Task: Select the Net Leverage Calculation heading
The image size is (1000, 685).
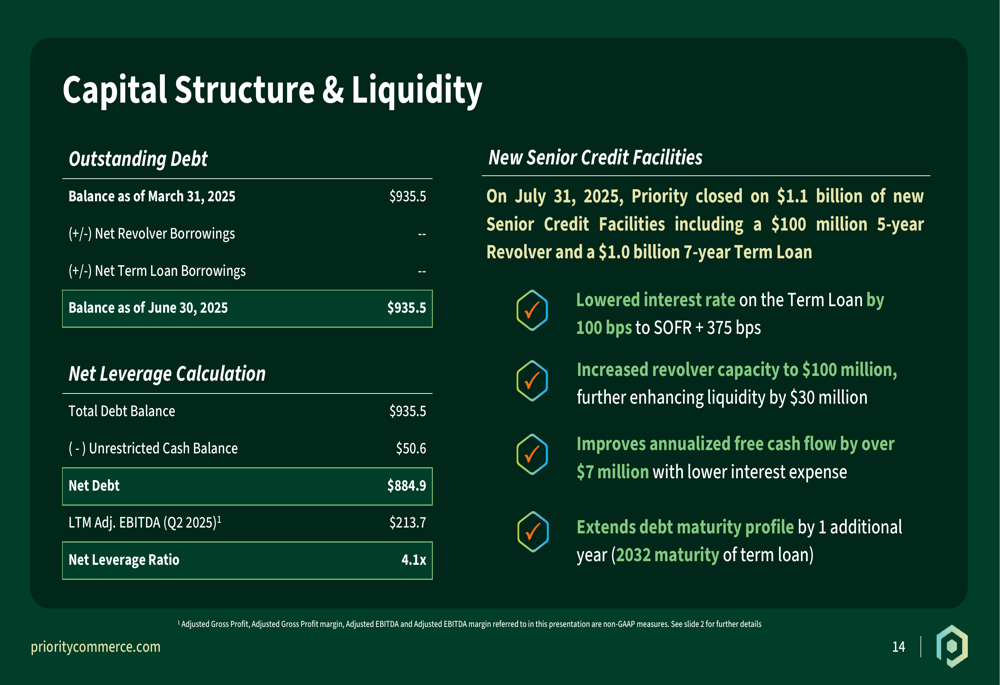Action: pyautogui.click(x=167, y=374)
